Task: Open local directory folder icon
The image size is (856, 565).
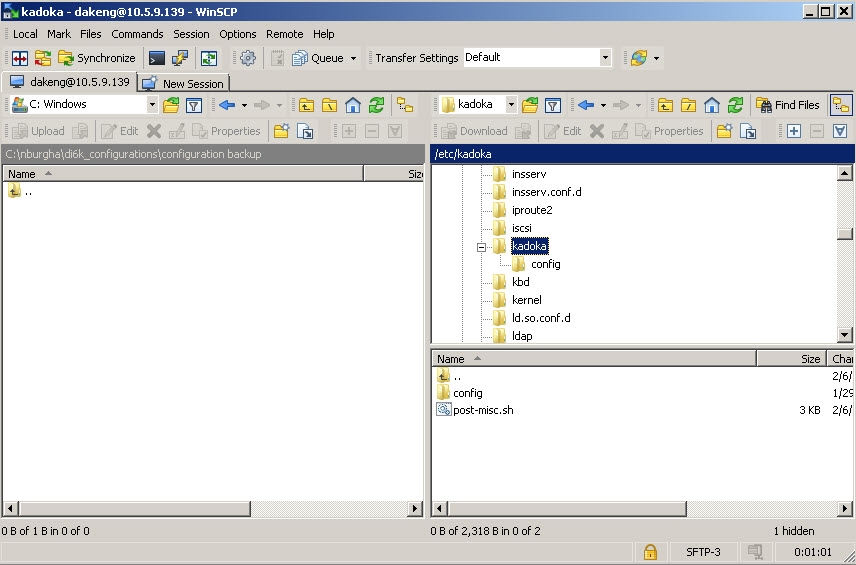Action: (171, 105)
